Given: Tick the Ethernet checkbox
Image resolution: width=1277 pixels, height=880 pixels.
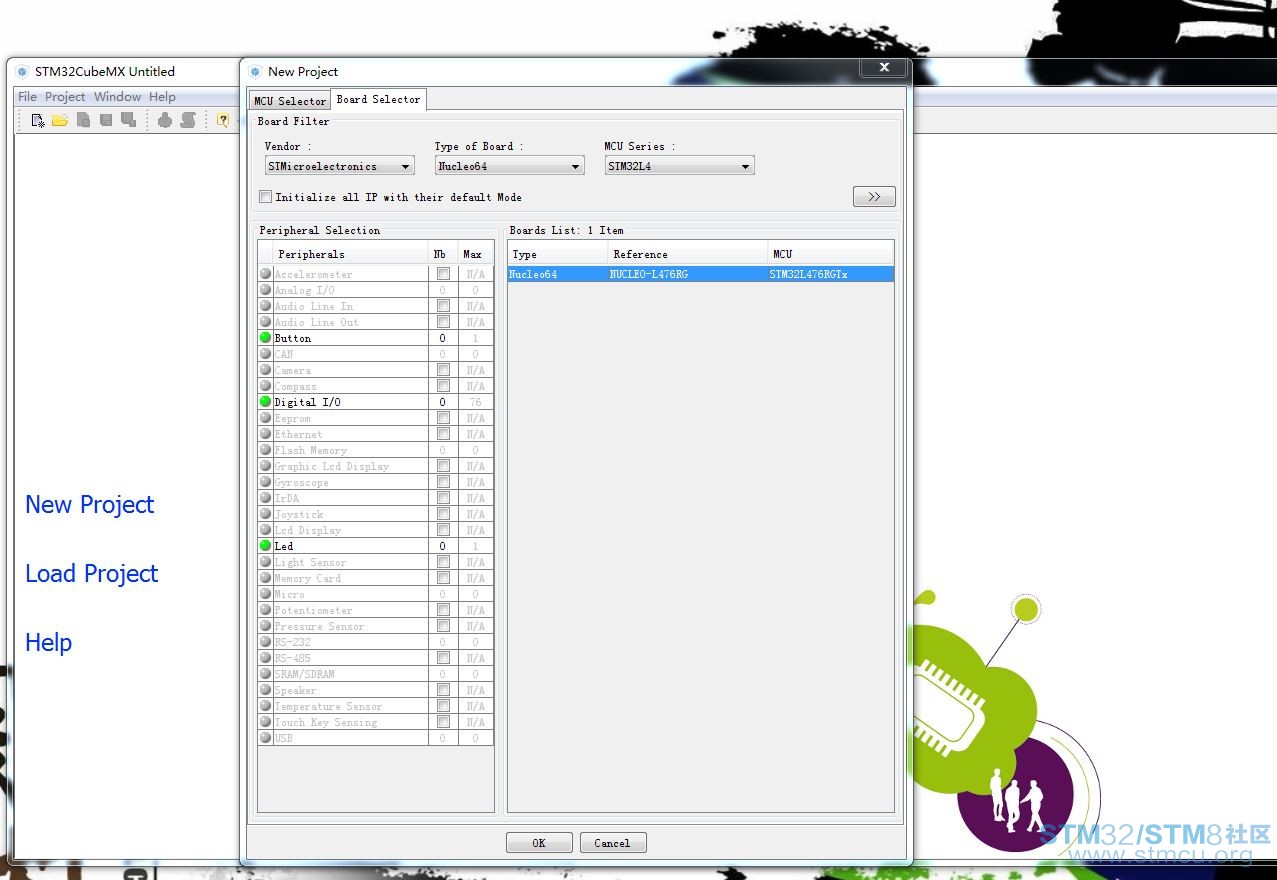Looking at the screenshot, I should coord(443,434).
